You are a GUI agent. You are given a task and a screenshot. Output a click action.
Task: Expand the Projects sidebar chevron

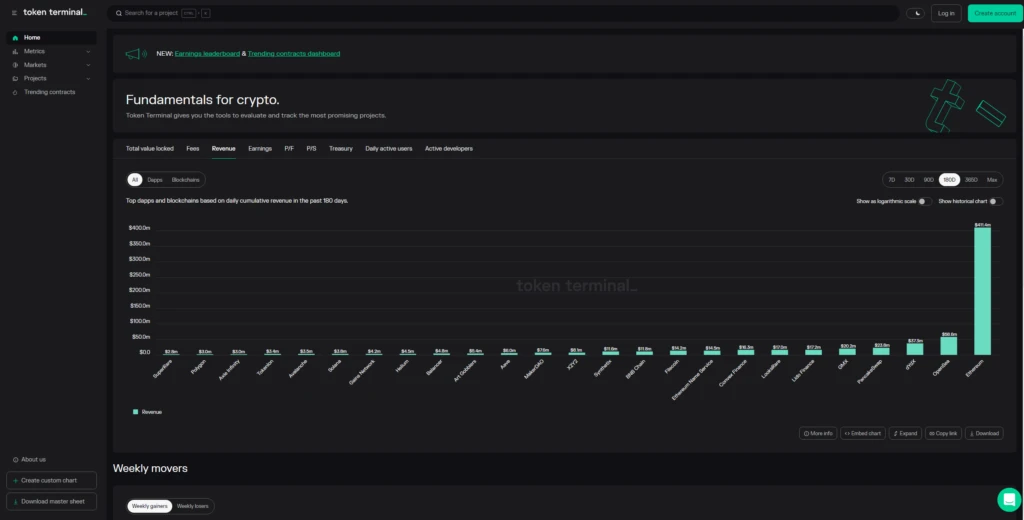click(x=88, y=78)
